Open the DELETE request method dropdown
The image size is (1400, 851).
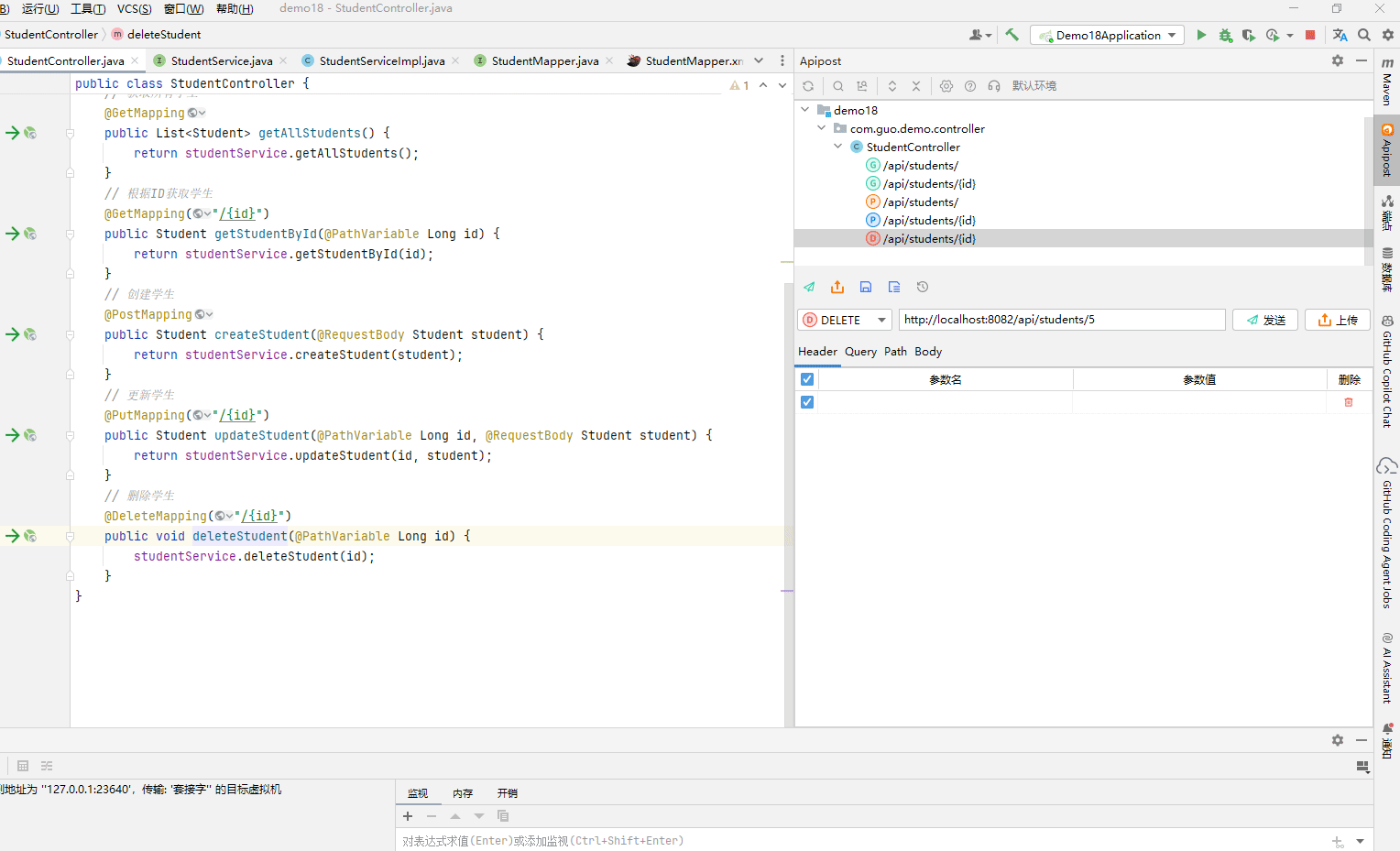[845, 320]
